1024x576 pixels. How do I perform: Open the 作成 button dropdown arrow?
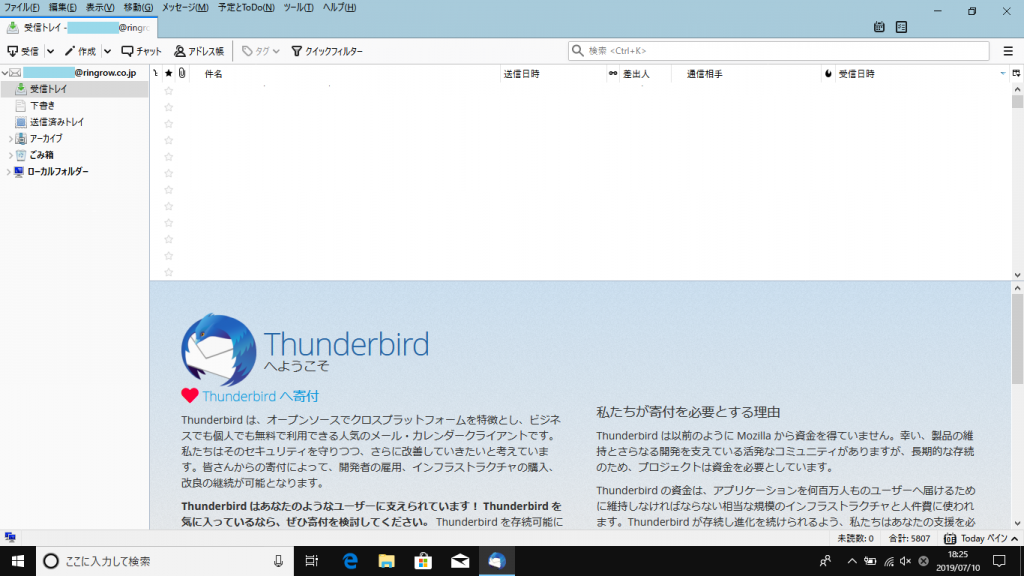pos(107,51)
